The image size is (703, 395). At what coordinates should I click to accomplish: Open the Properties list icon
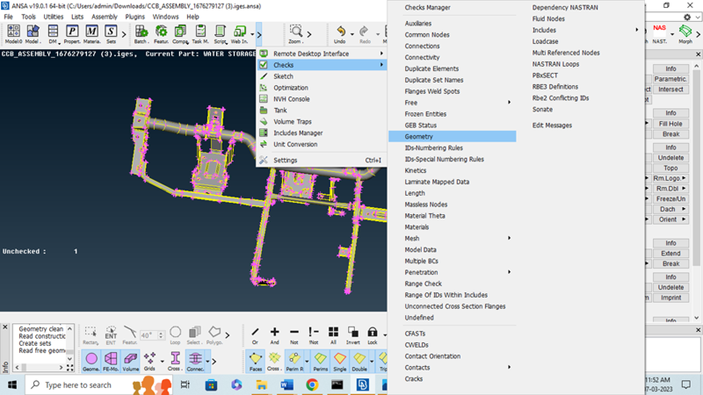72,34
